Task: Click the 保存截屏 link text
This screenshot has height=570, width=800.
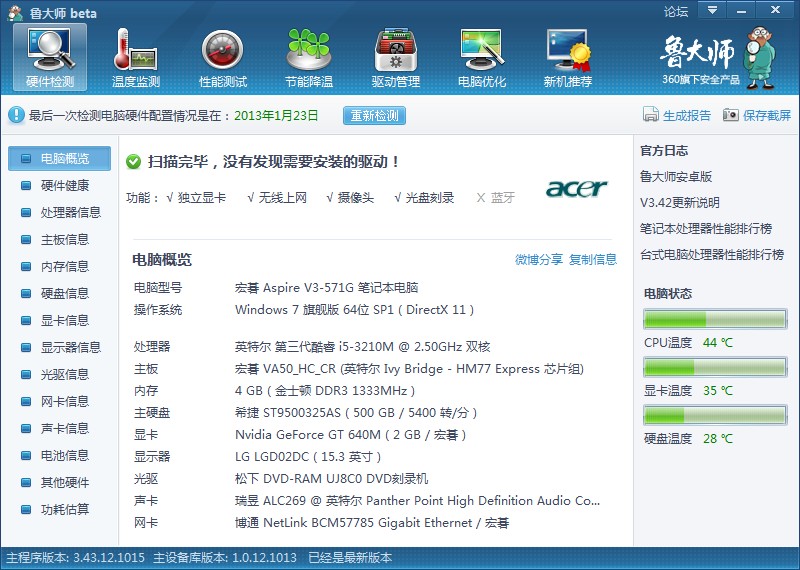Action: pos(767,115)
